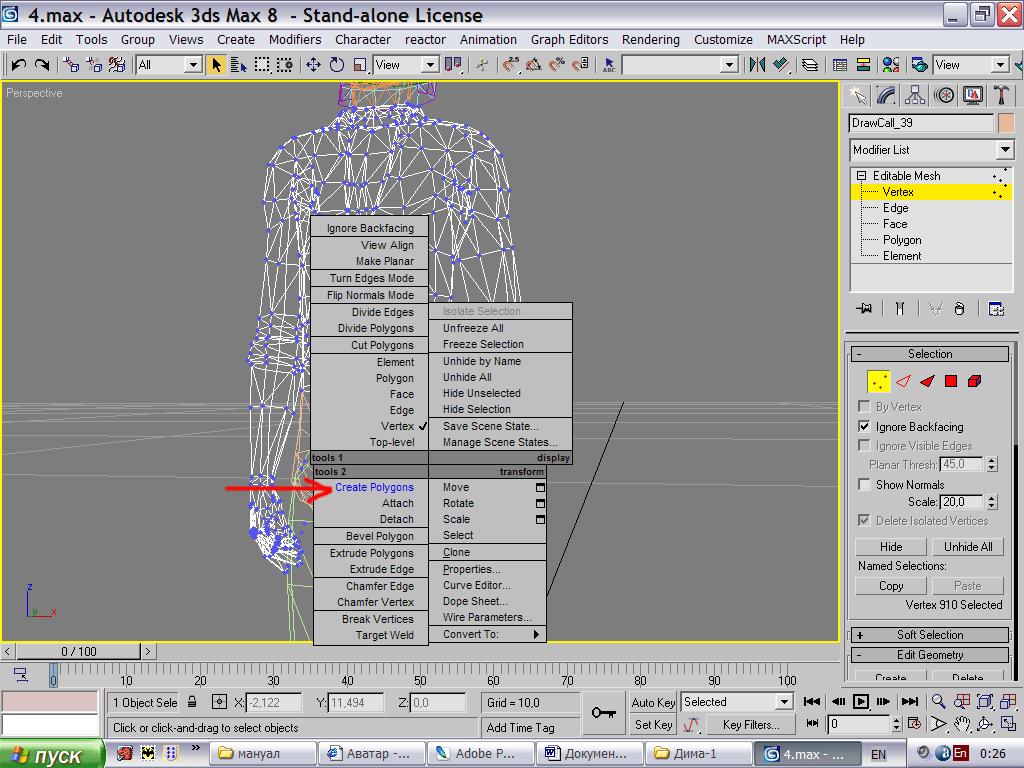Open the Modify command panel tab
Image resolution: width=1024 pixels, height=768 pixels.
pyautogui.click(x=886, y=95)
